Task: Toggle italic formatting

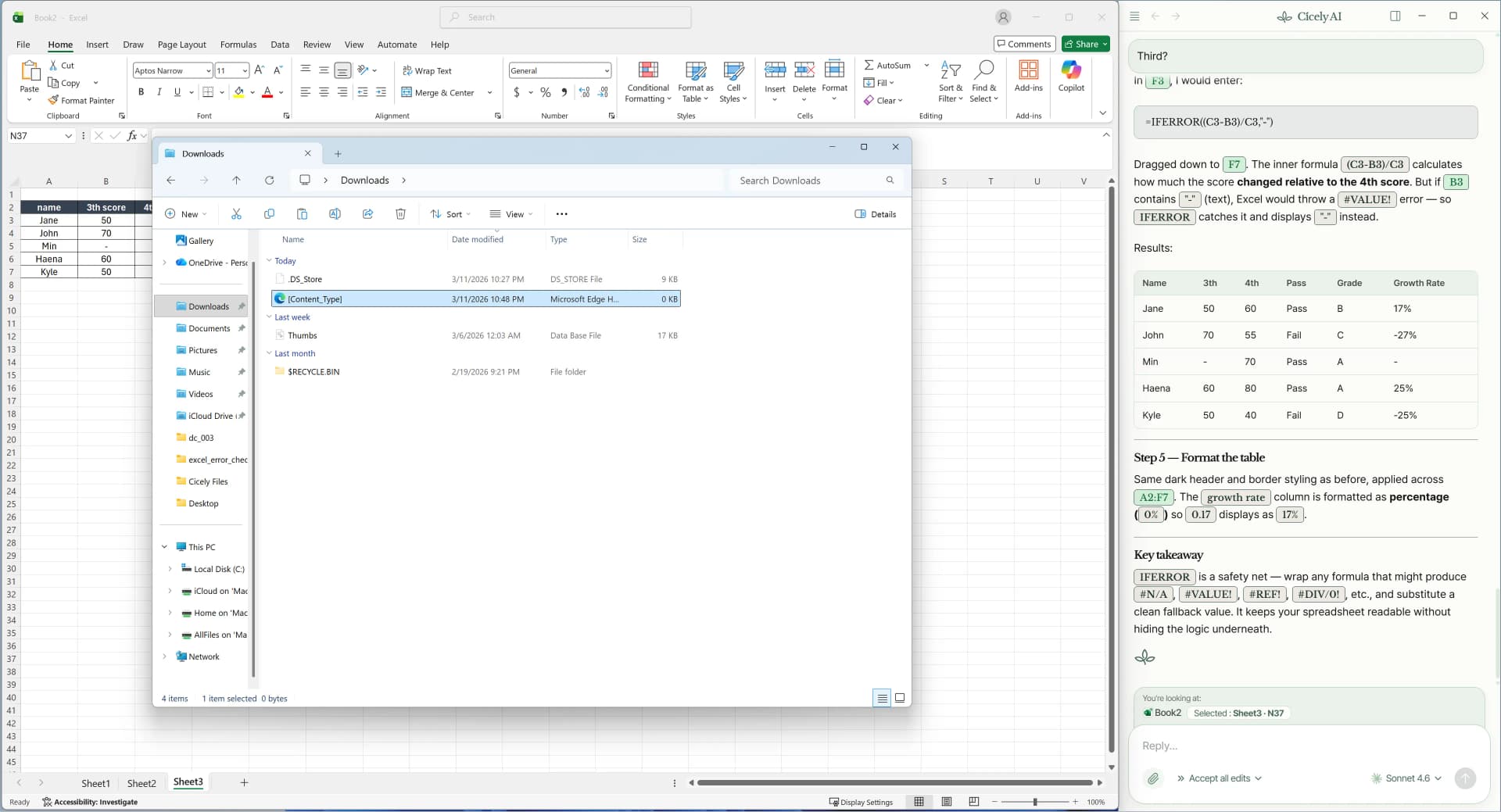Action: 159,92
